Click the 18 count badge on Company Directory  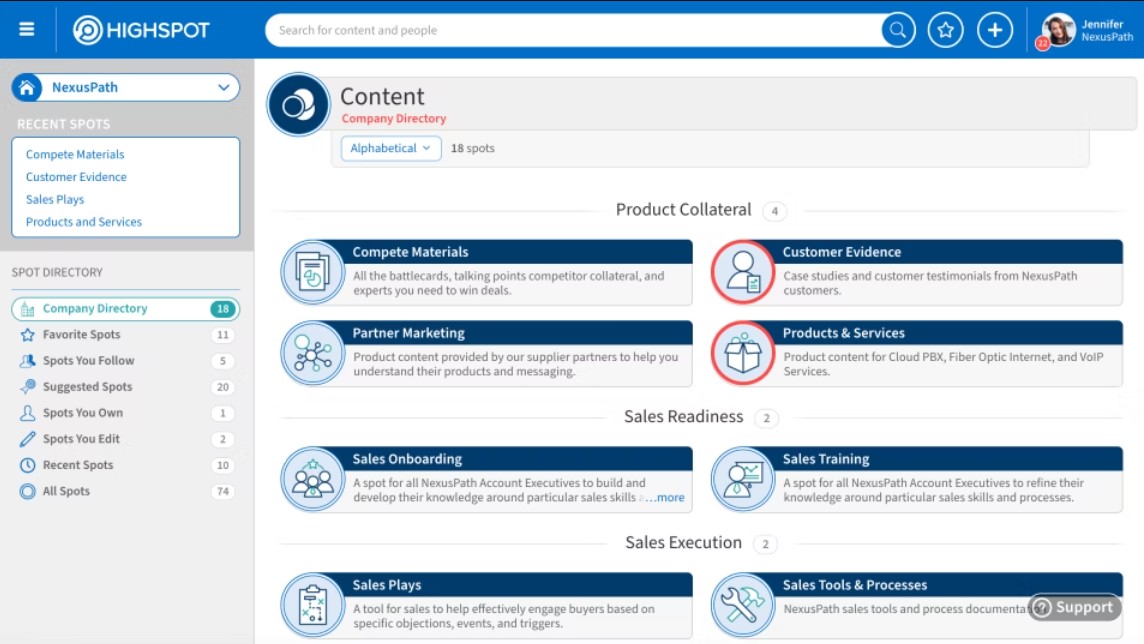[223, 309]
